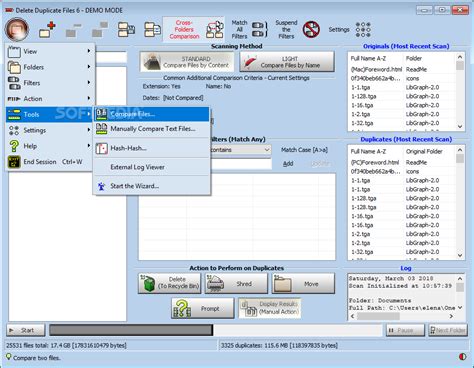Select 1-32.tga in Duplicates list
This screenshot has width=474, height=368.
click(362, 252)
